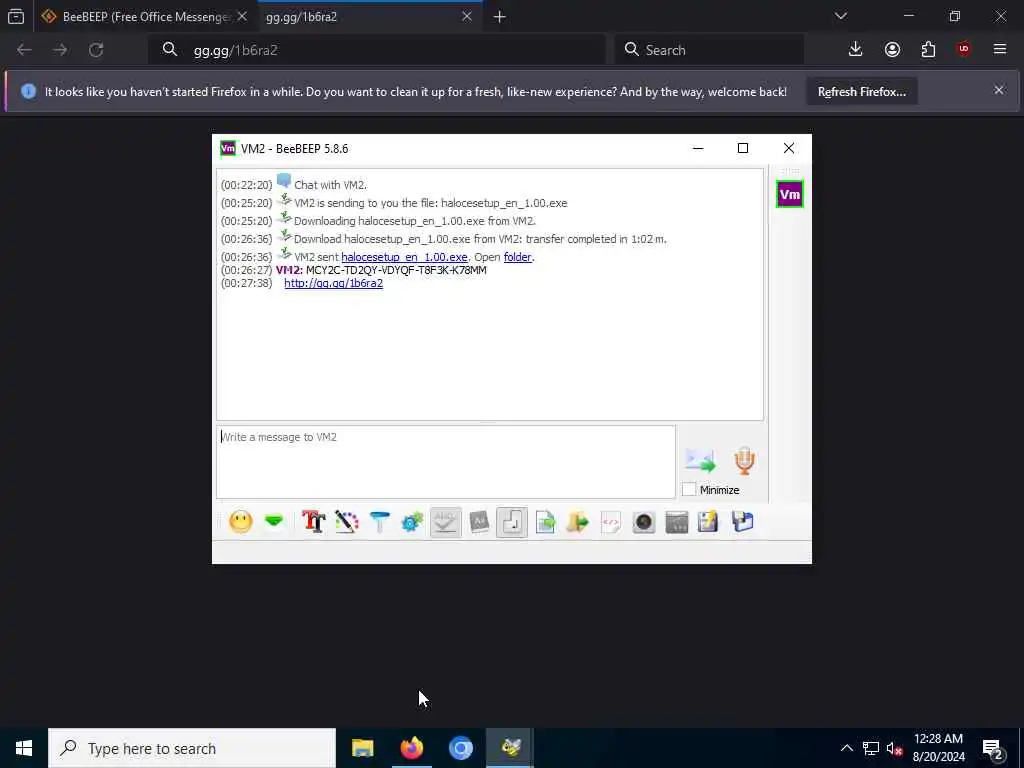Close the gg.gg/1b6ra2 browser tab
Screen dimensions: 1024x768
(x=466, y=17)
